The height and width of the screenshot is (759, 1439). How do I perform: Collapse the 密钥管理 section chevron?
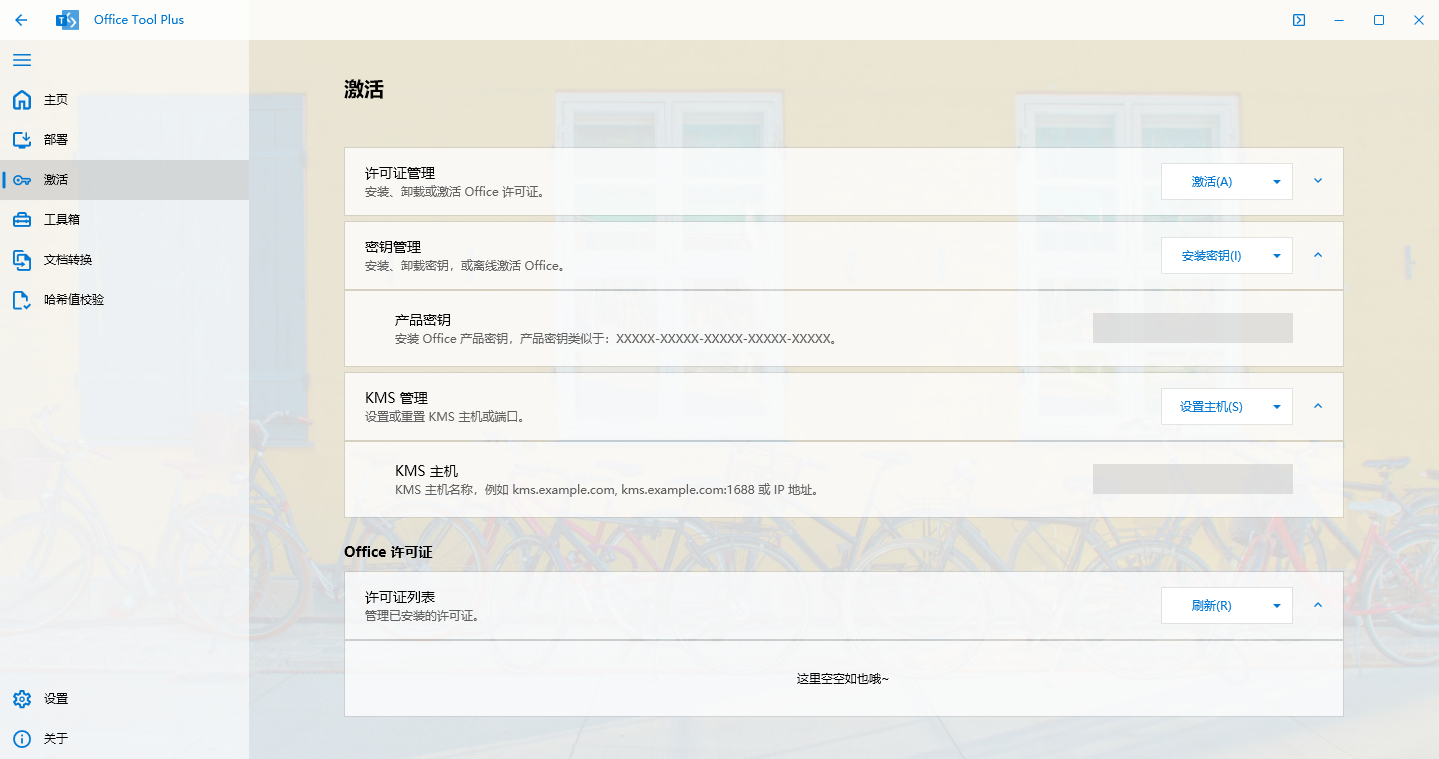click(x=1318, y=255)
